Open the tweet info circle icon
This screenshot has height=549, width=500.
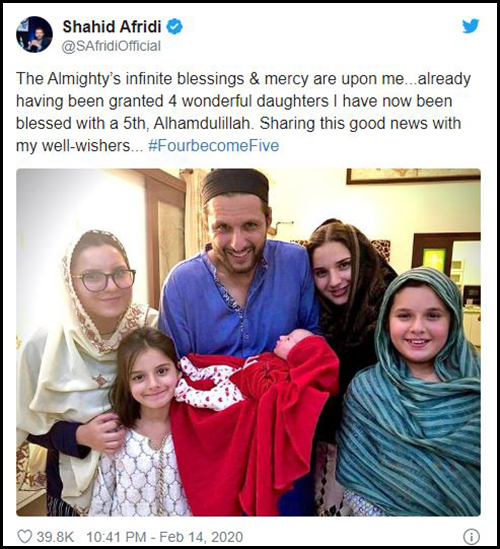click(x=471, y=536)
